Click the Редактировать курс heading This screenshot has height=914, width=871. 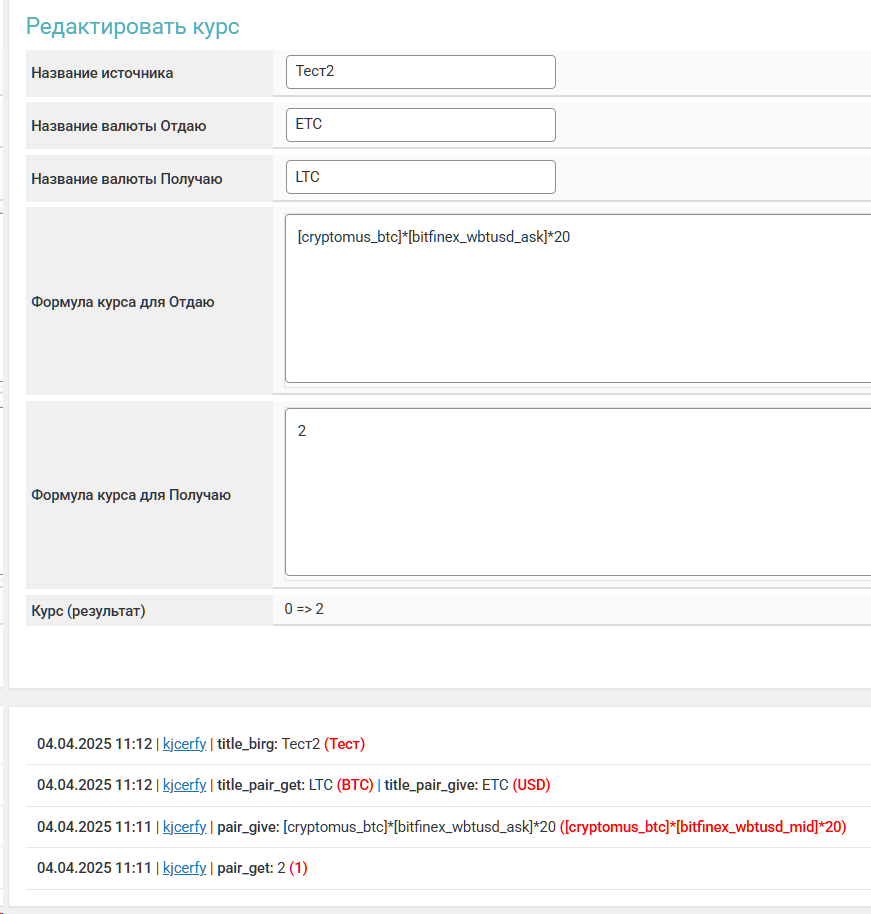pyautogui.click(x=132, y=27)
